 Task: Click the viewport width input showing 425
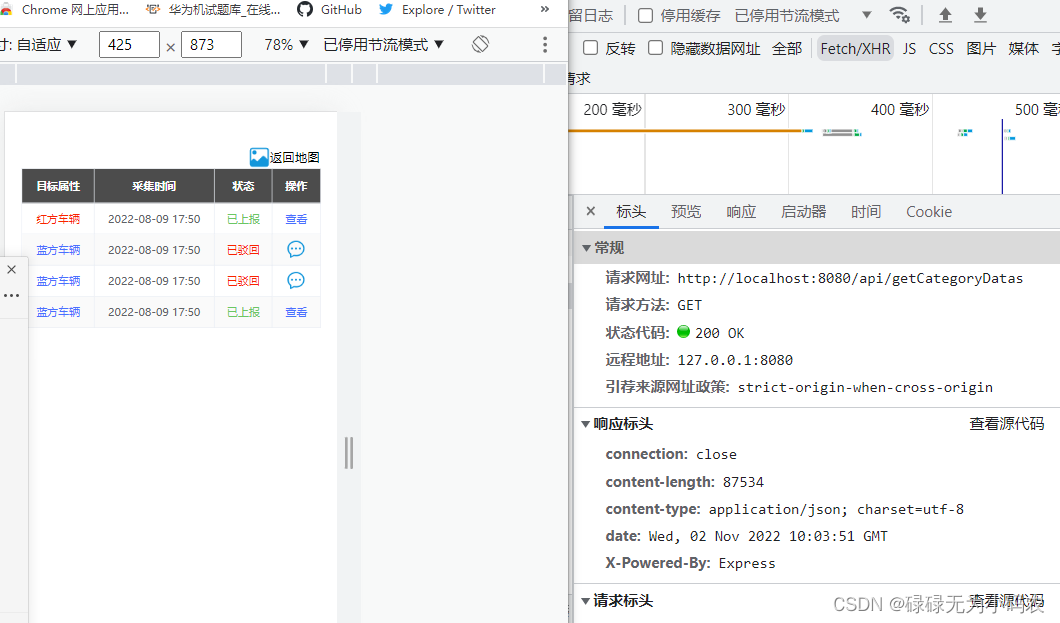[x=129, y=44]
